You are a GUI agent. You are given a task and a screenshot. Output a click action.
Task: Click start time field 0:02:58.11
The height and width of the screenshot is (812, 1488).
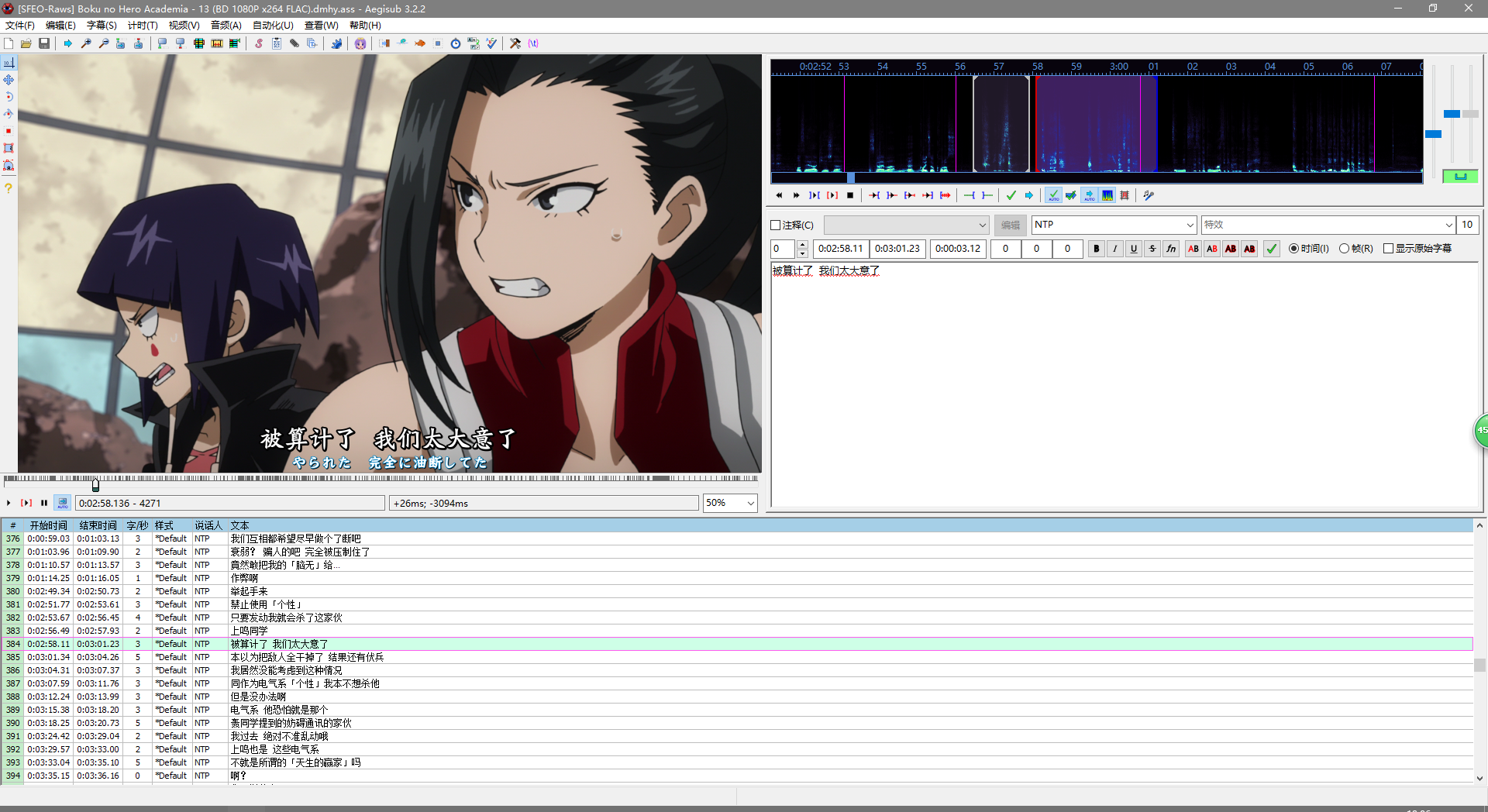point(840,249)
